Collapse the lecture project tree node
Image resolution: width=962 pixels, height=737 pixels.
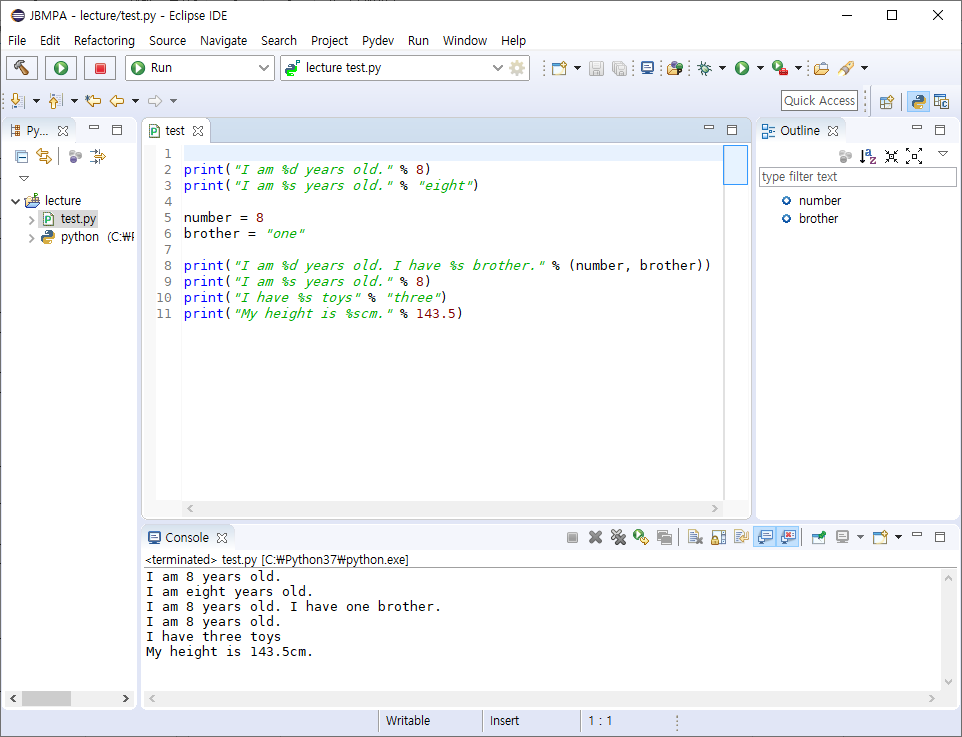tap(15, 201)
